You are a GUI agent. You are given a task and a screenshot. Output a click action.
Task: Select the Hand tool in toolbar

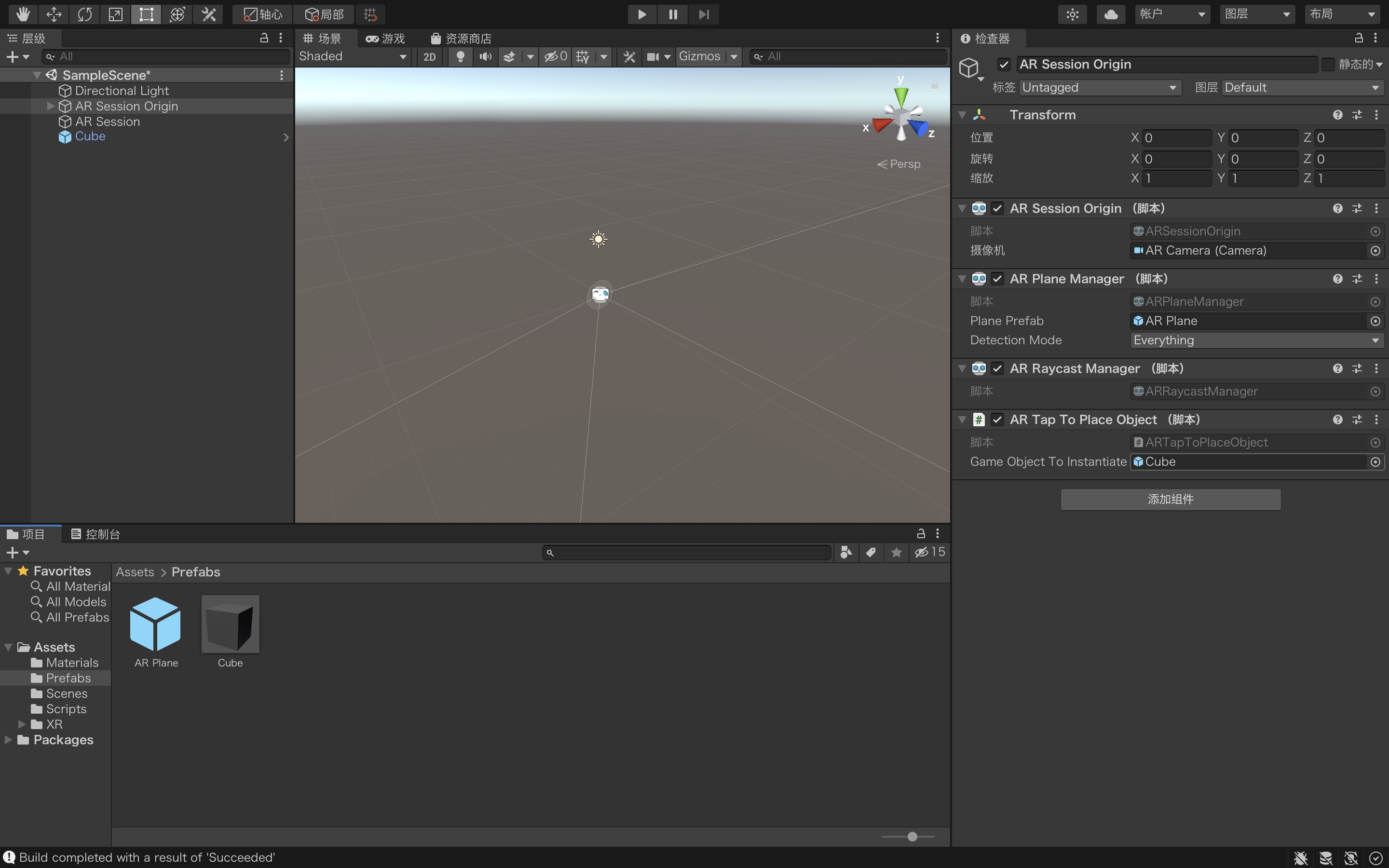[x=23, y=14]
